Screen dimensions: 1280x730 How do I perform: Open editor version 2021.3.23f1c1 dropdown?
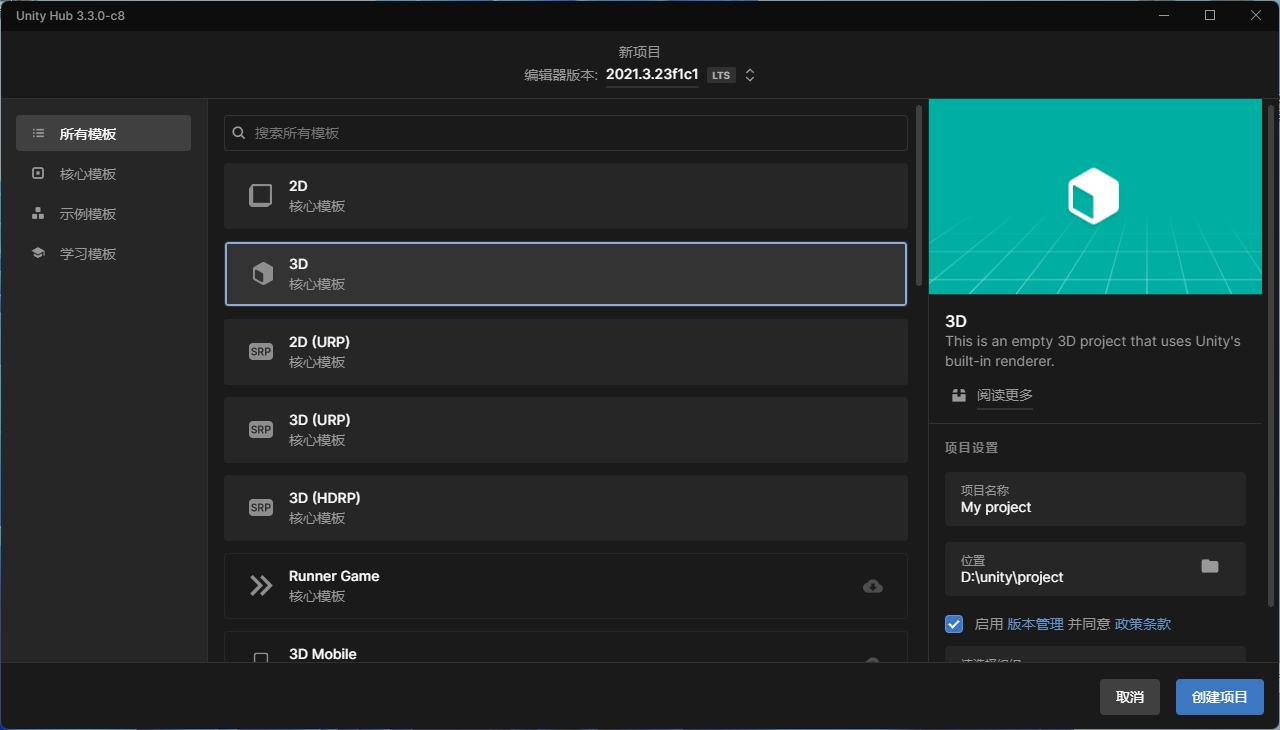click(x=652, y=75)
